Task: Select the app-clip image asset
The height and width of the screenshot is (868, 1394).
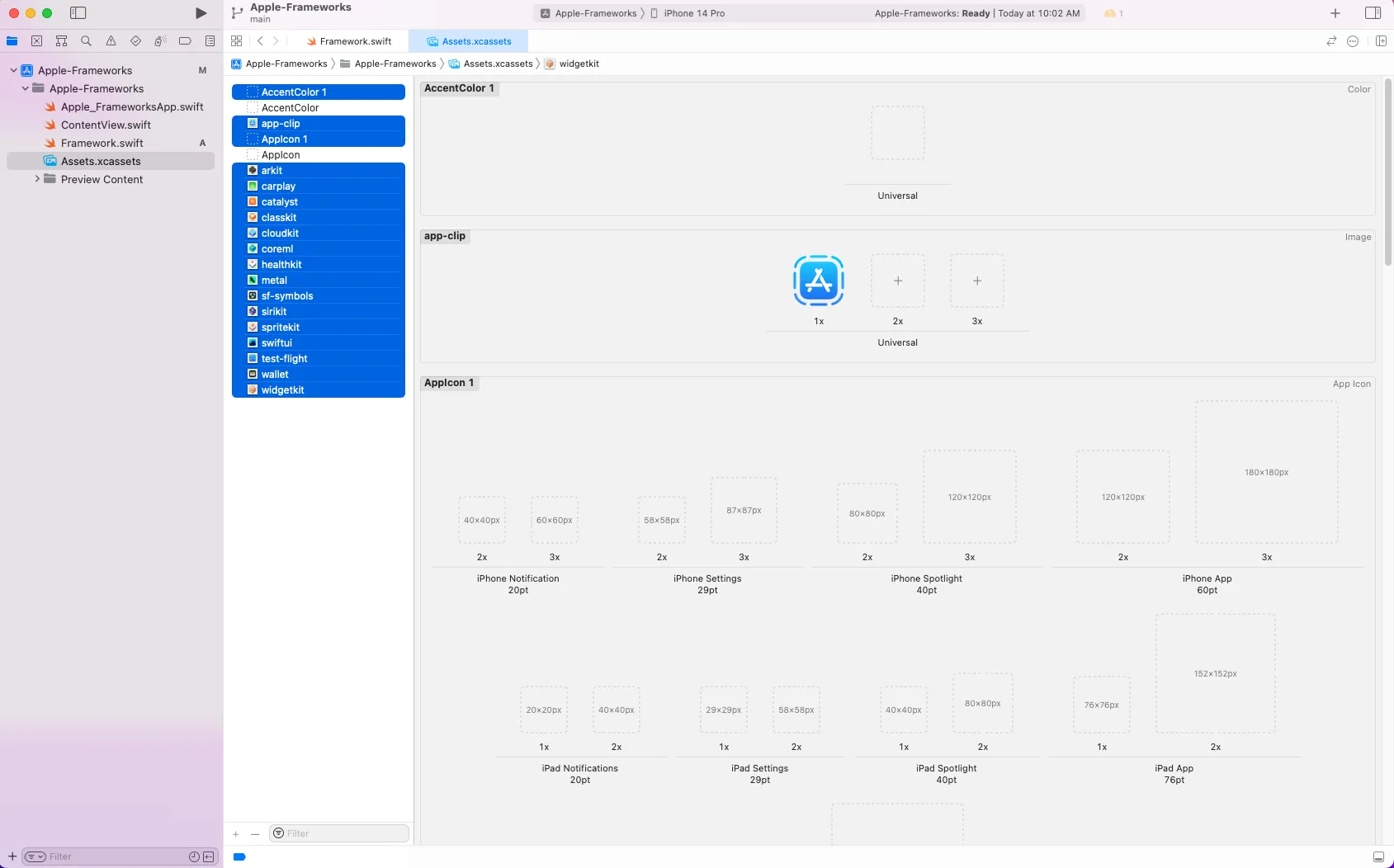Action: [319, 124]
